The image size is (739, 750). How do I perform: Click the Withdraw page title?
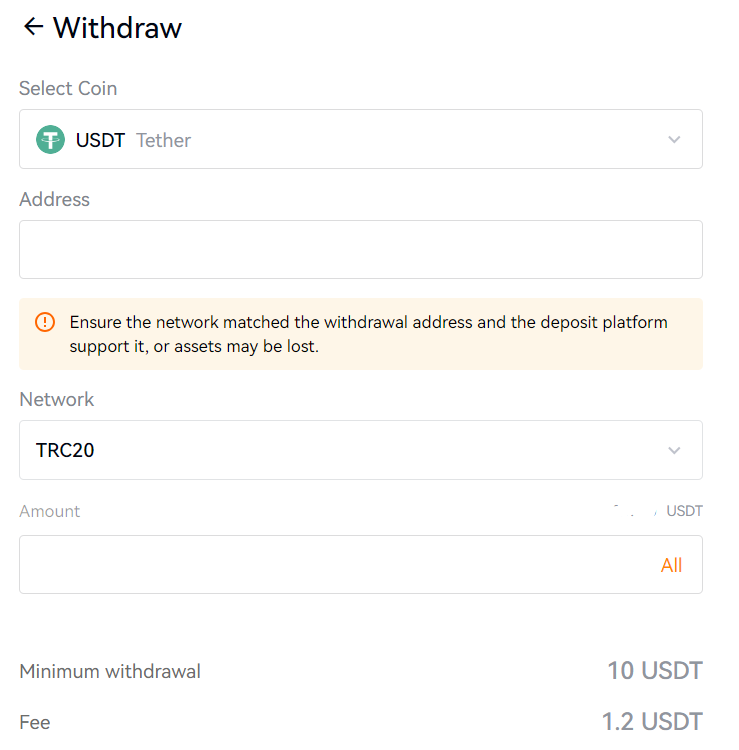(x=117, y=27)
